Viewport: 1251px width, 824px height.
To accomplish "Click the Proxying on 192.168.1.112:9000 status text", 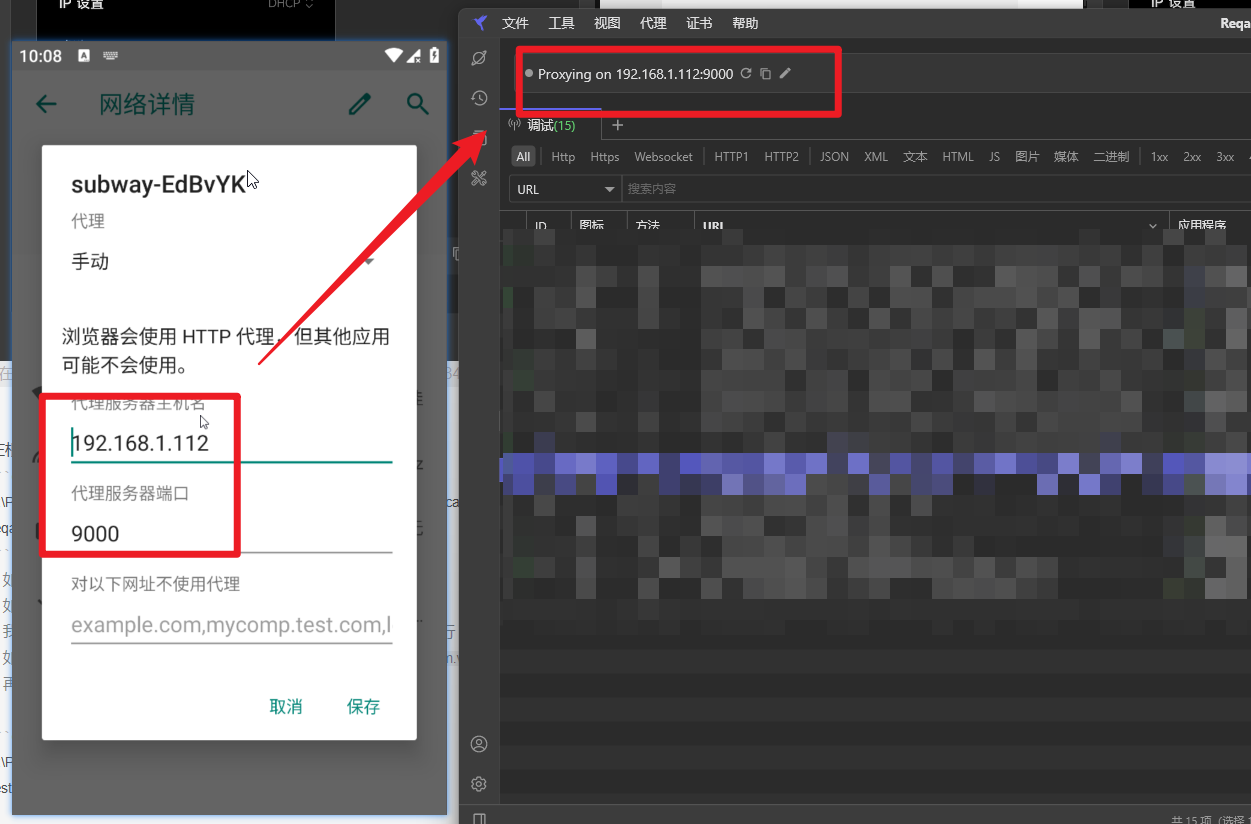I will tap(635, 74).
